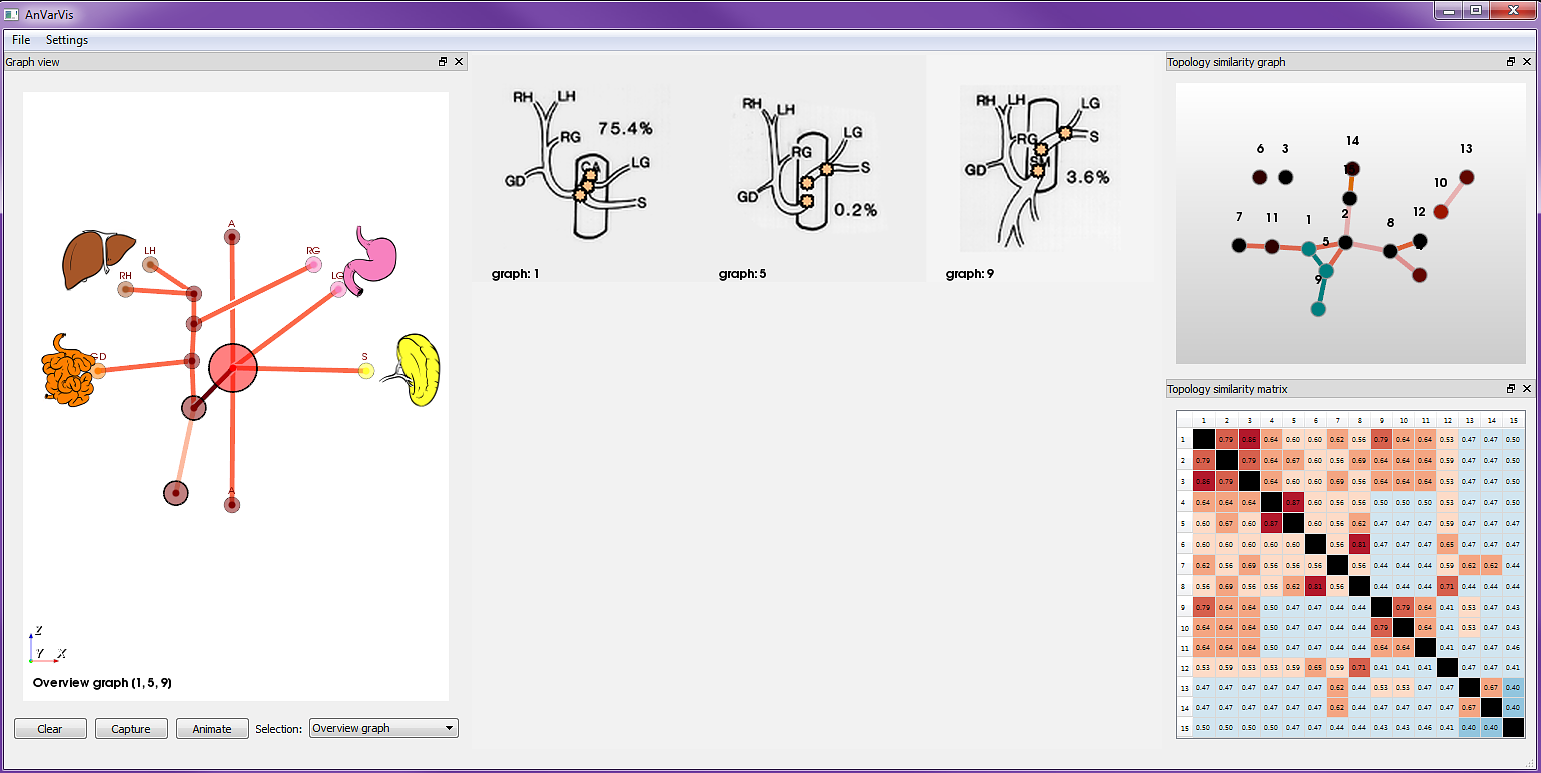The image size is (1541, 773).
Task: Click the Animate button
Action: (212, 728)
